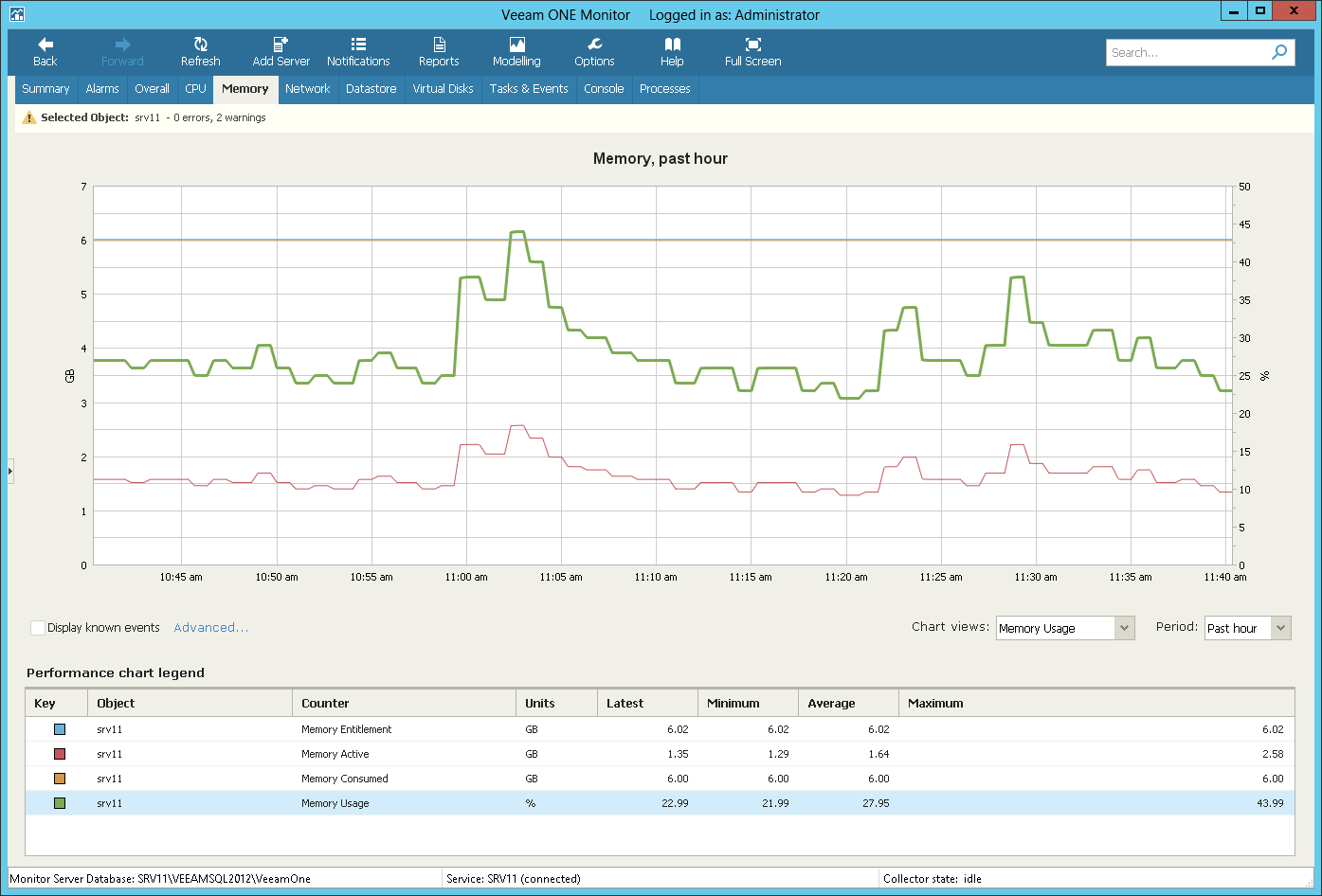Sort legend by Average column header
Viewport: 1322px width, 896px height.
coord(849,704)
